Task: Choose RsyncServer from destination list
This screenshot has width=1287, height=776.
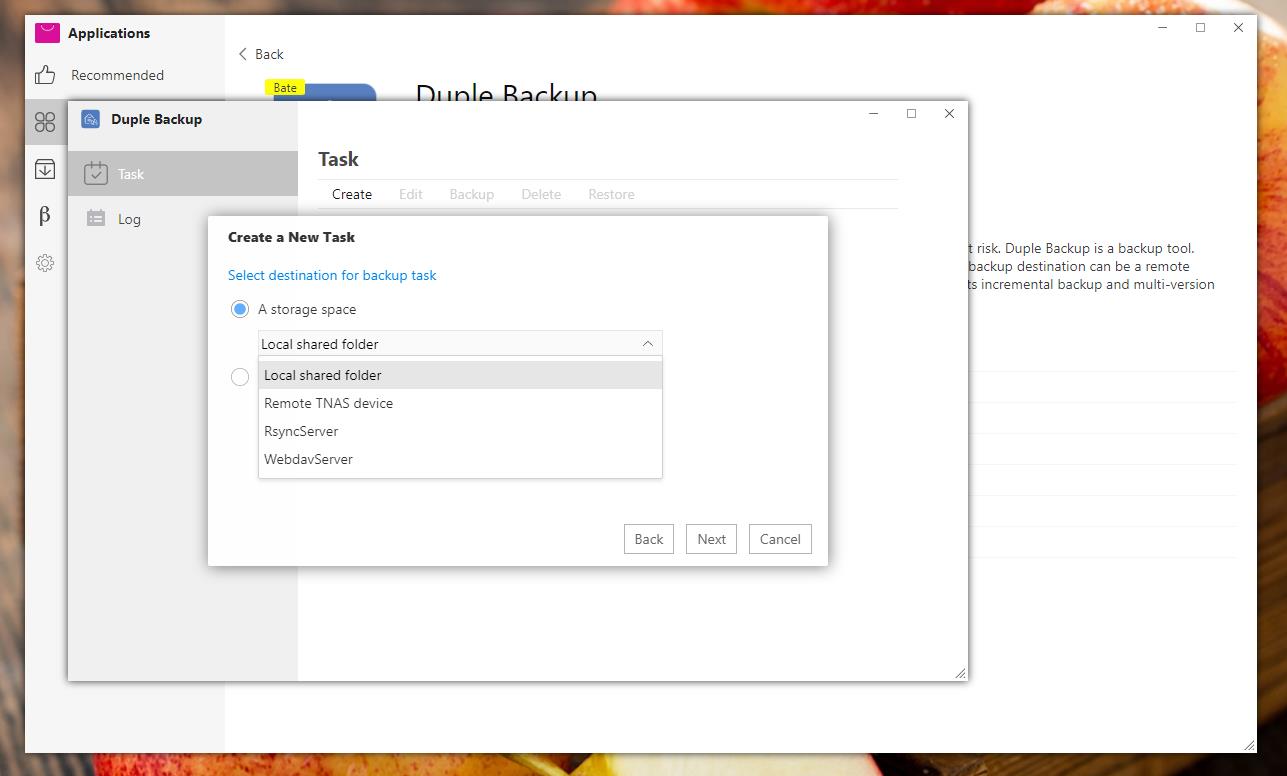Action: pos(301,431)
